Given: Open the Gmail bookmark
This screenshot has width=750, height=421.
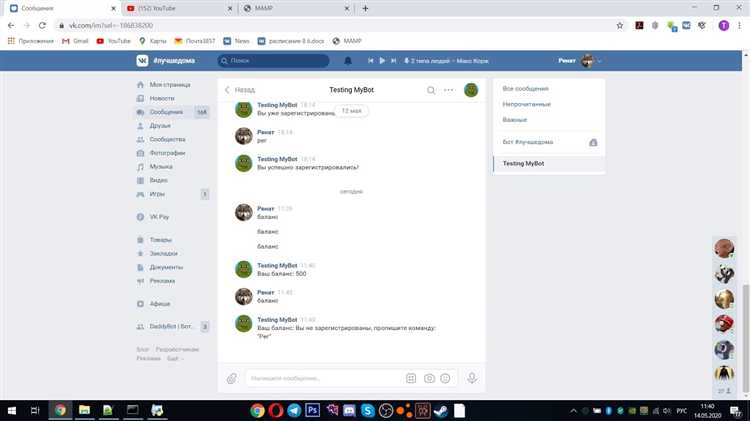Looking at the screenshot, I should point(75,41).
